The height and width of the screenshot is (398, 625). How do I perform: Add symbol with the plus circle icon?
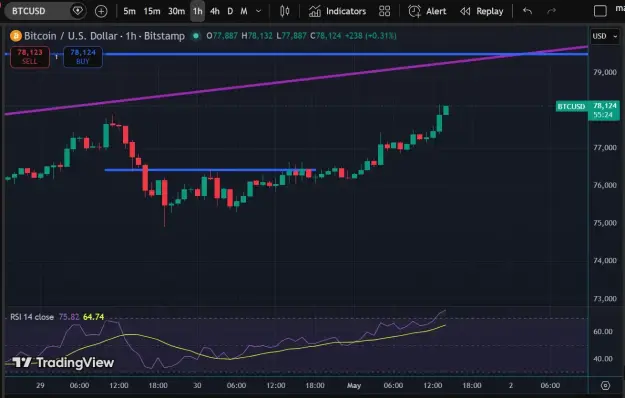pos(101,11)
